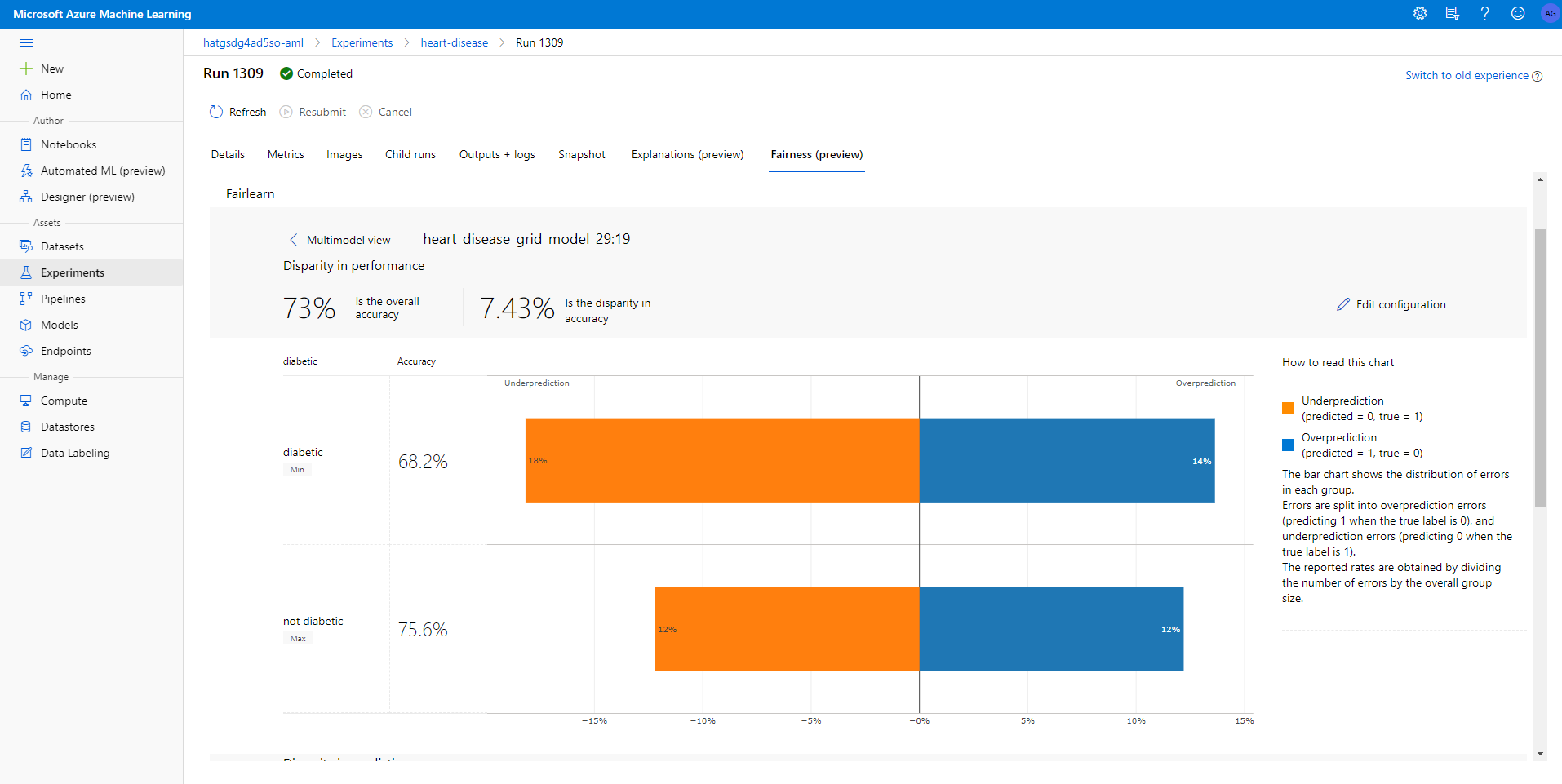Click the Fairlearn heading

[251, 194]
